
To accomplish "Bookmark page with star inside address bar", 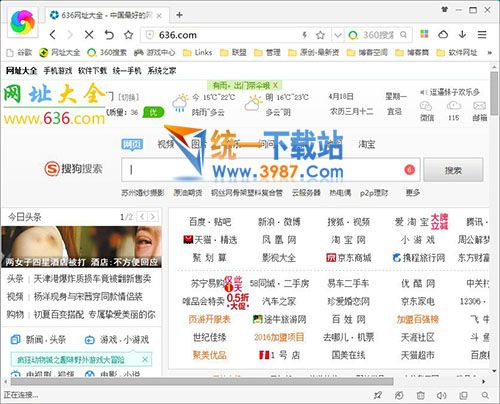I will pos(320,35).
